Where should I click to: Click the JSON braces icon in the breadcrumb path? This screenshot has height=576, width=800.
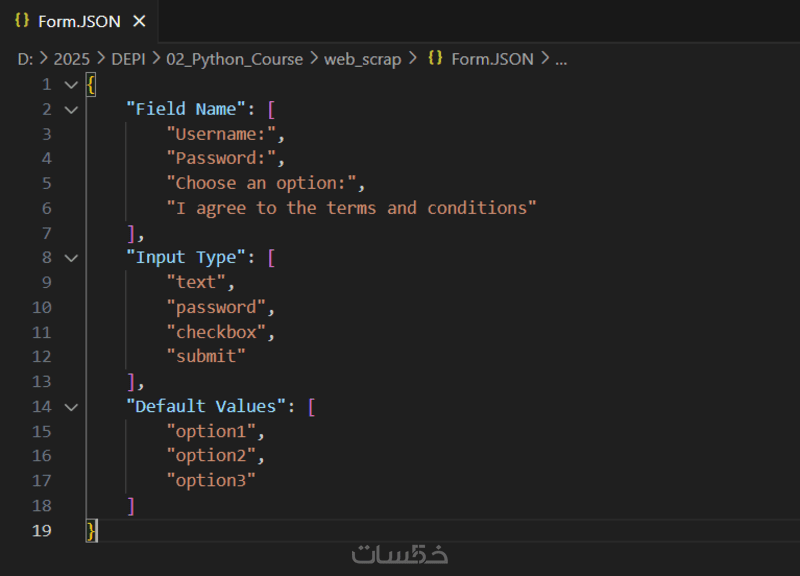(435, 59)
